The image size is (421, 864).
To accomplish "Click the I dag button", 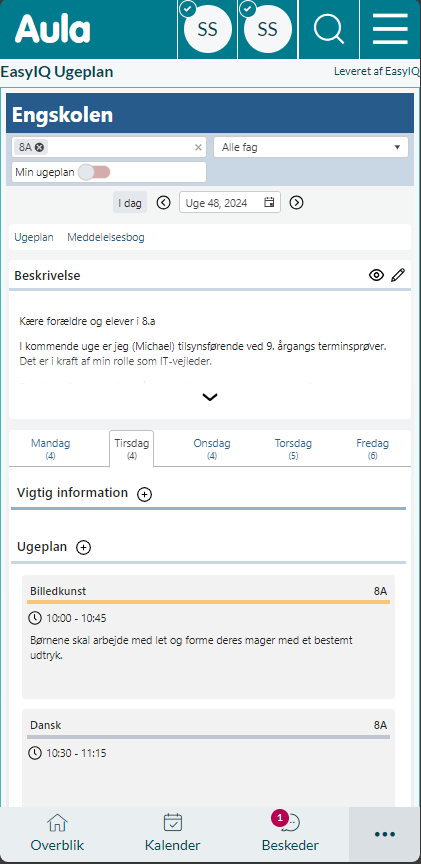I will click(x=130, y=203).
